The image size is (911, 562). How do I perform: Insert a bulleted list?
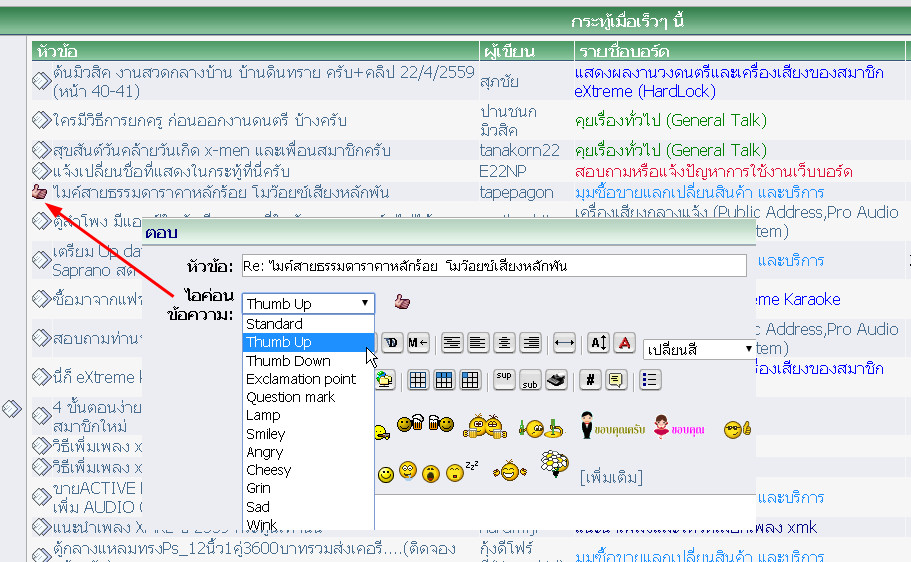click(650, 380)
